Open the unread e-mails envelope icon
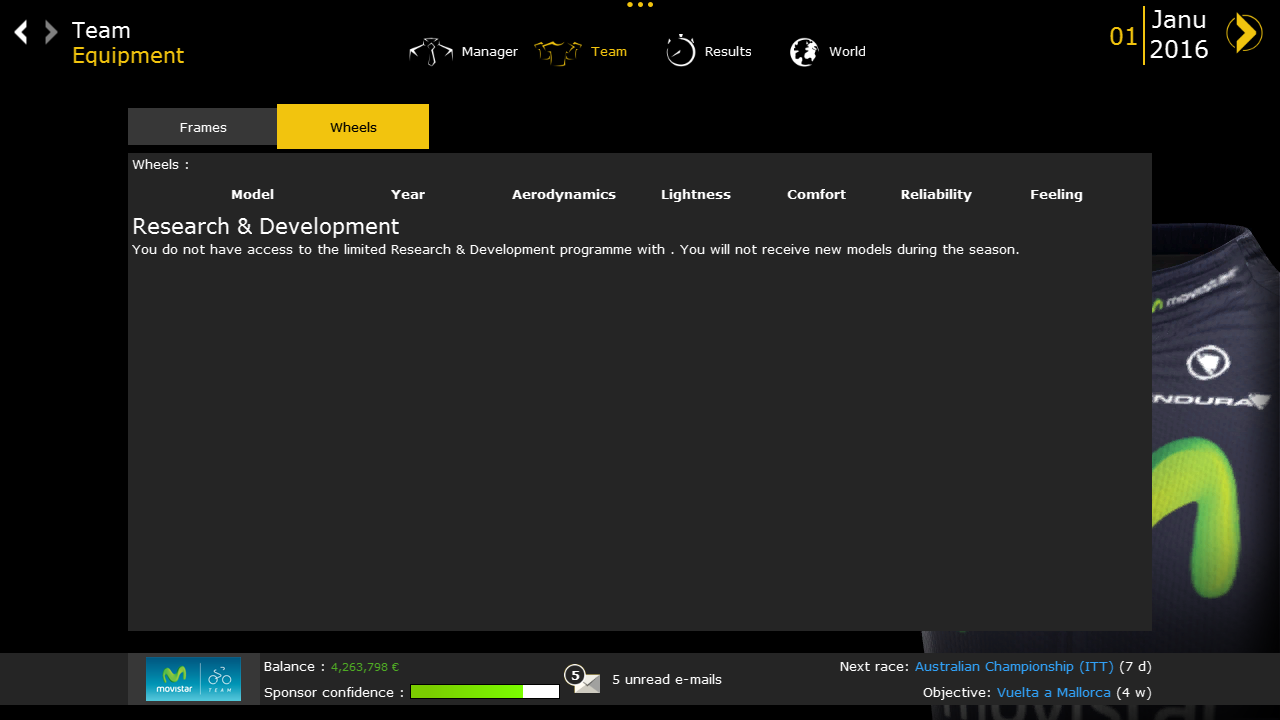This screenshot has height=720, width=1280. tap(587, 682)
